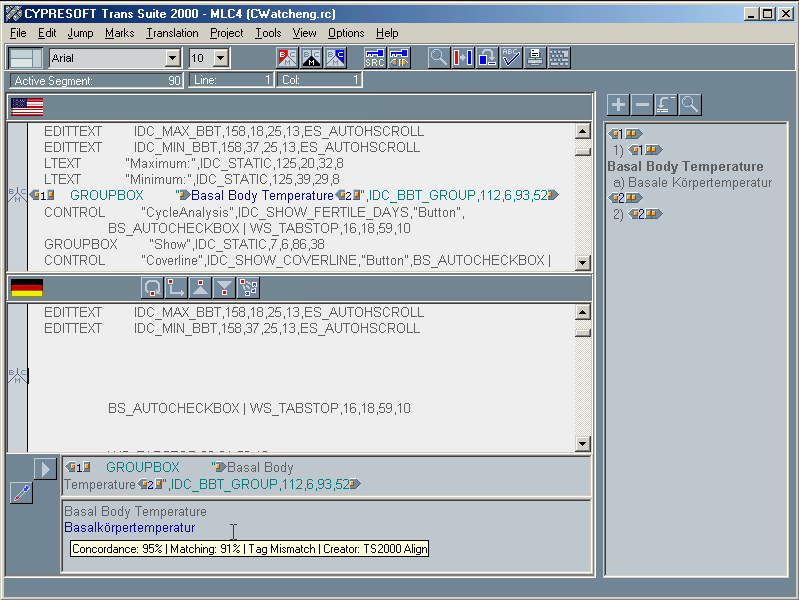Select the Basalkörpertemperatur translation match
The width and height of the screenshot is (799, 600).
coord(130,527)
